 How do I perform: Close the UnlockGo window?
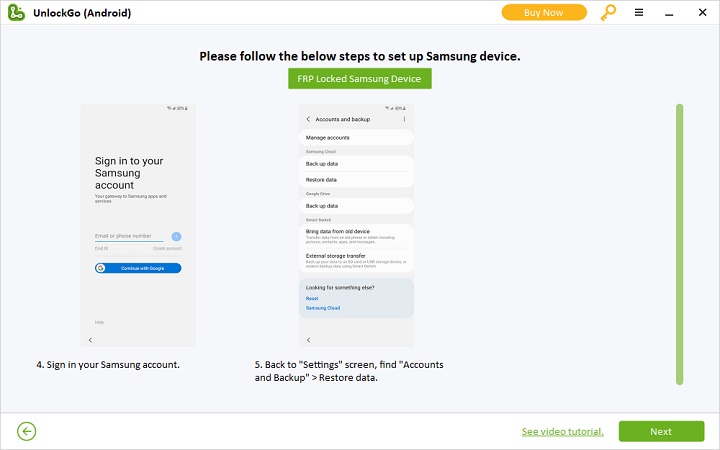703,12
